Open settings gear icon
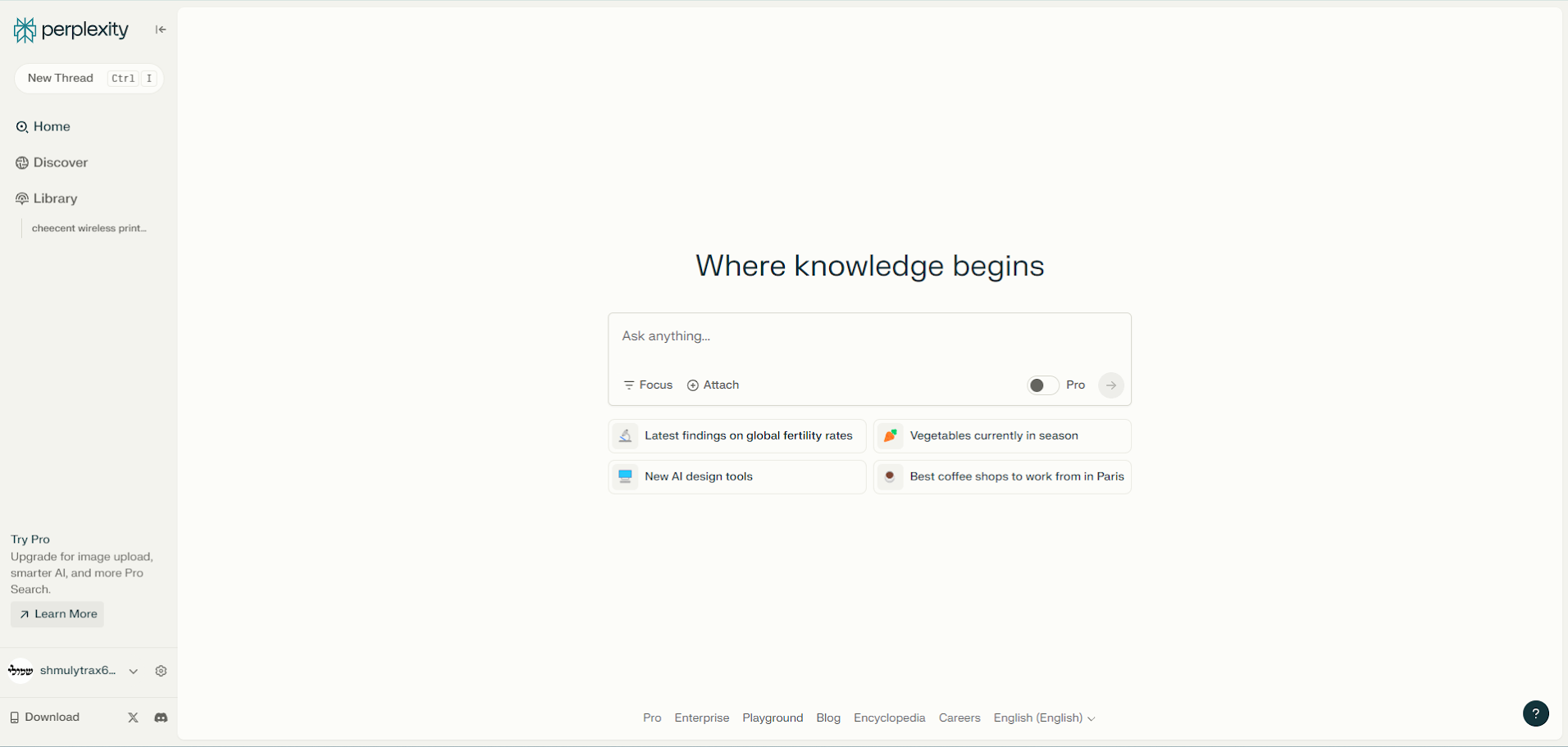This screenshot has height=747, width=1568. tap(161, 671)
